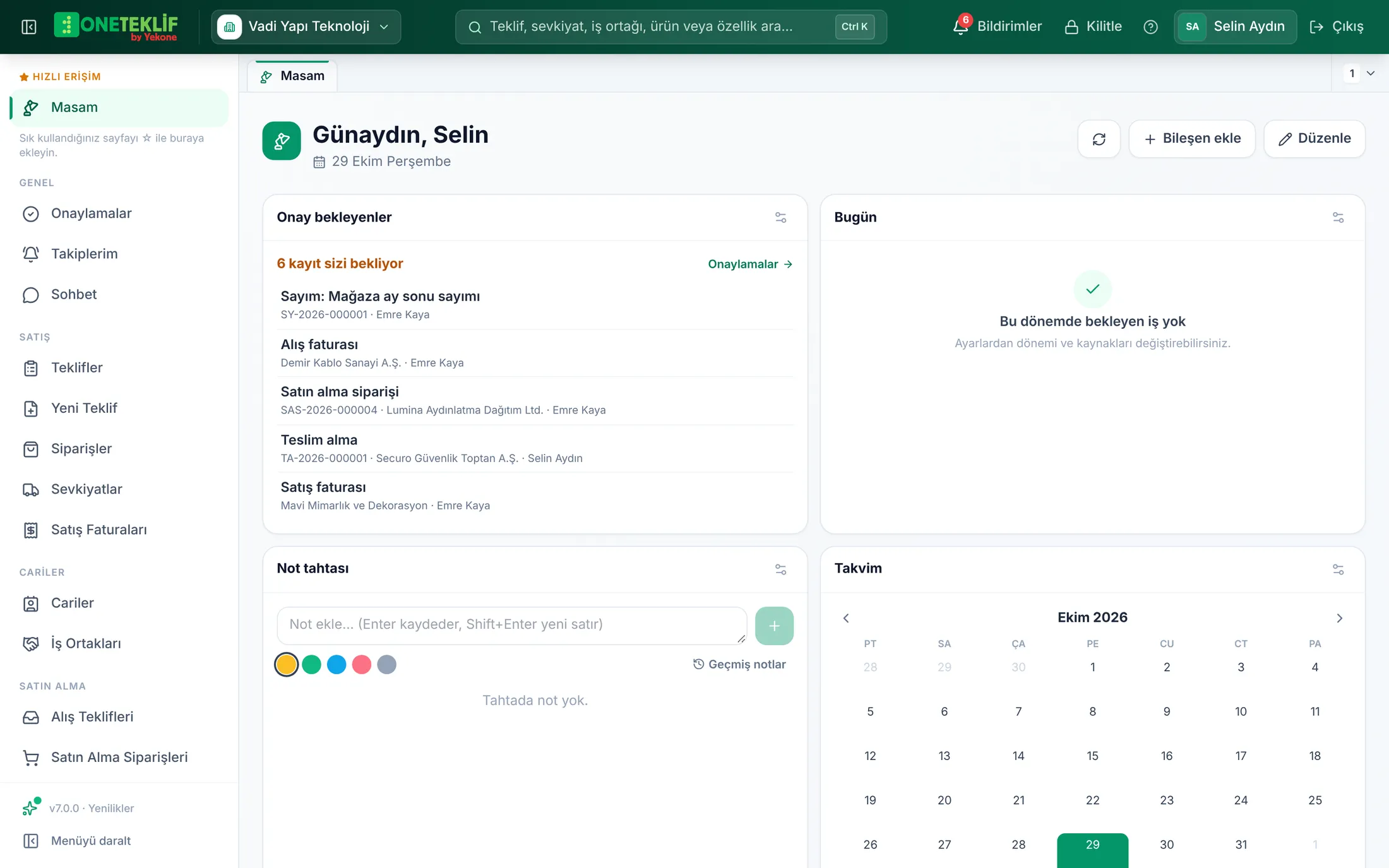This screenshot has height=868, width=1389.
Task: Open settings of Takvim widget
Action: click(x=1338, y=569)
